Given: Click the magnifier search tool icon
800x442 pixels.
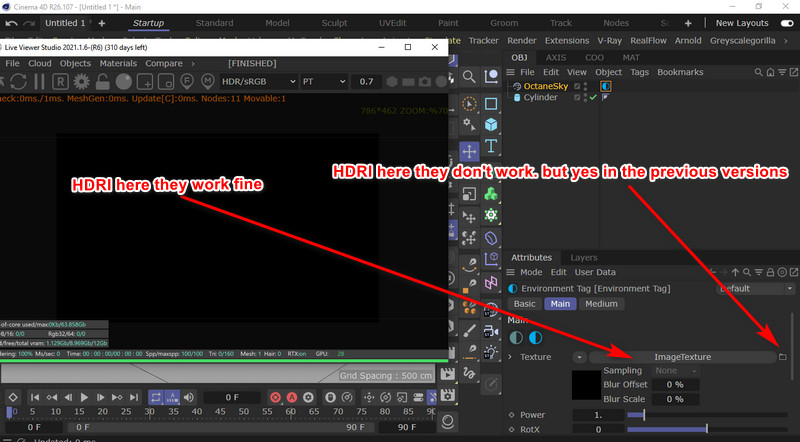Looking at the screenshot, I should pyautogui.click(x=469, y=77).
